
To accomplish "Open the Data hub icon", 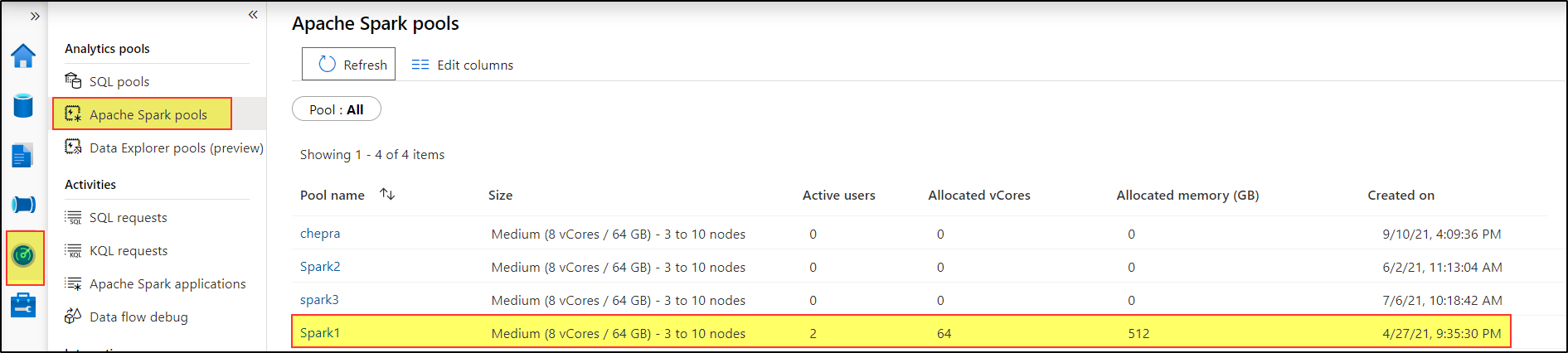I will 23,106.
